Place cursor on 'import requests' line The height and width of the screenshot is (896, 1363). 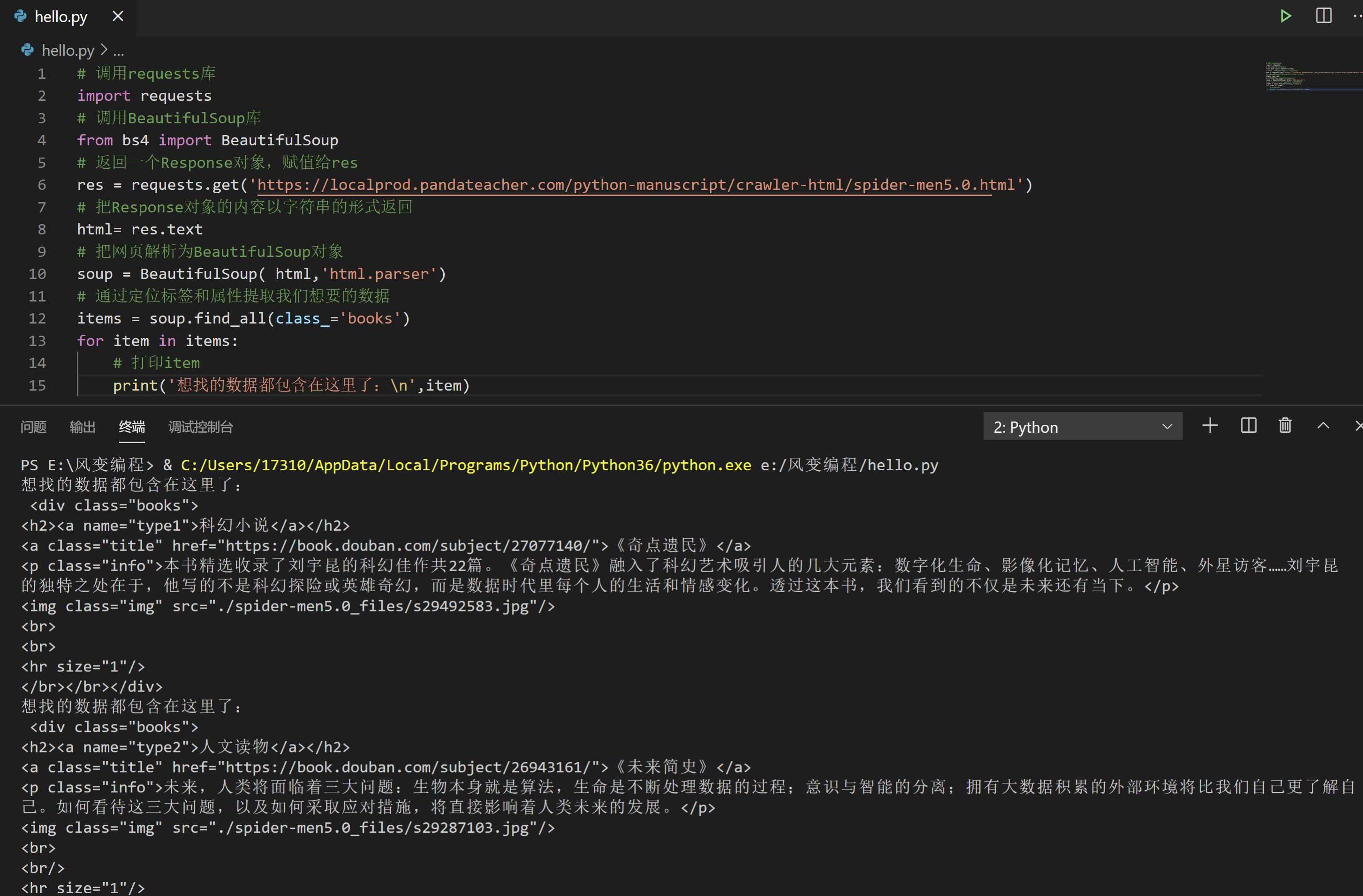pos(144,96)
